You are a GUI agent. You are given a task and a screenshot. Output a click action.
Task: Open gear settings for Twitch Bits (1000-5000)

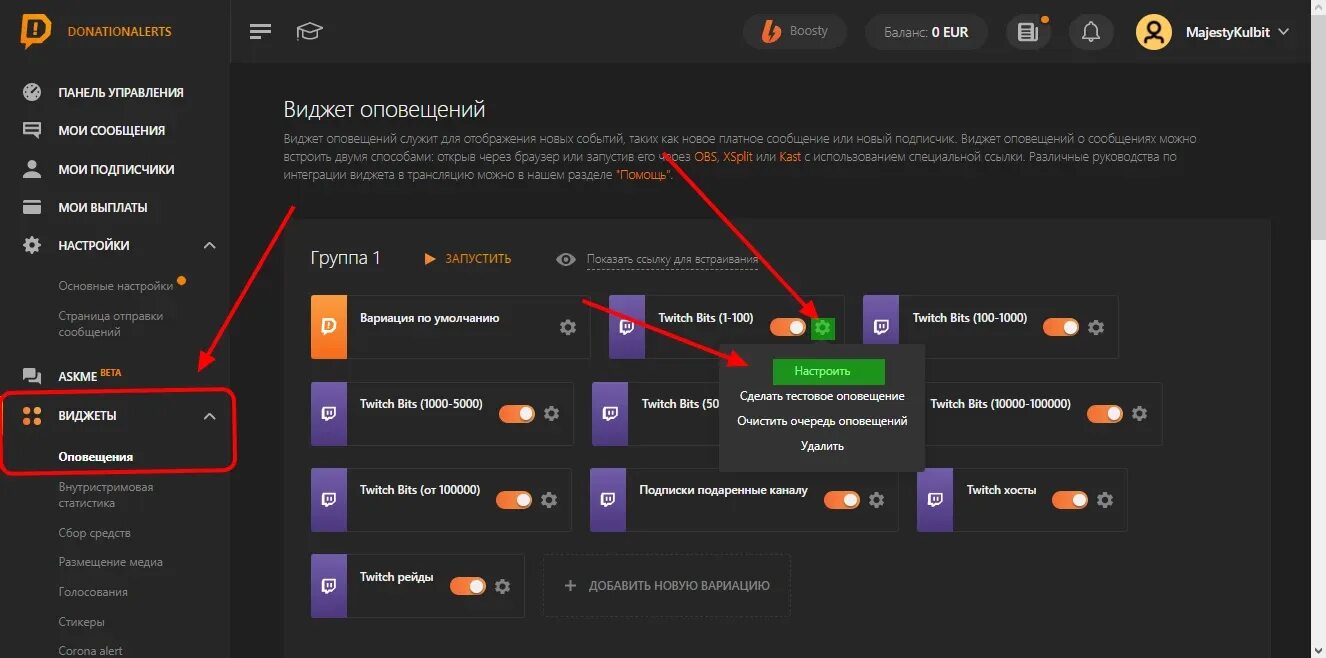coord(551,413)
